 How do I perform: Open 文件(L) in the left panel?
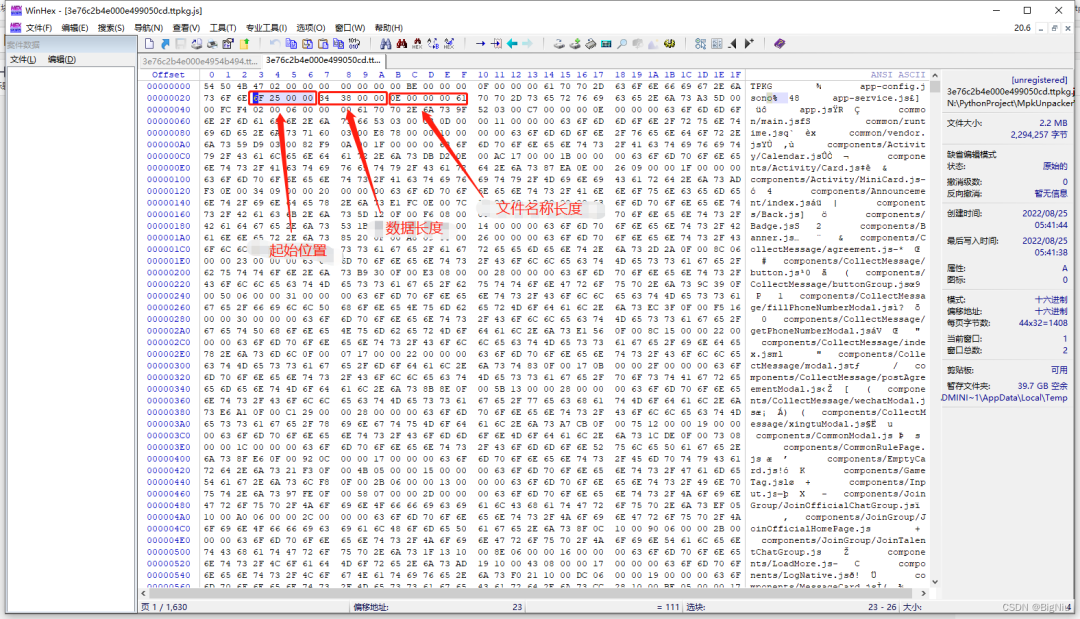click(23, 59)
